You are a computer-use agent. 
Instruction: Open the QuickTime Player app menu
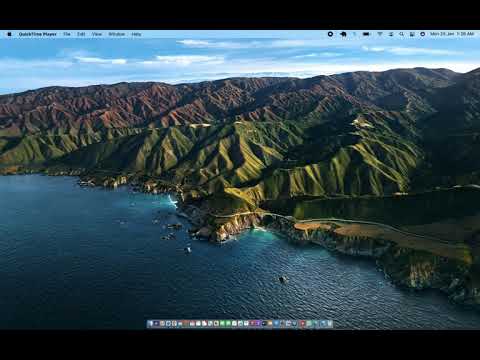coord(38,34)
